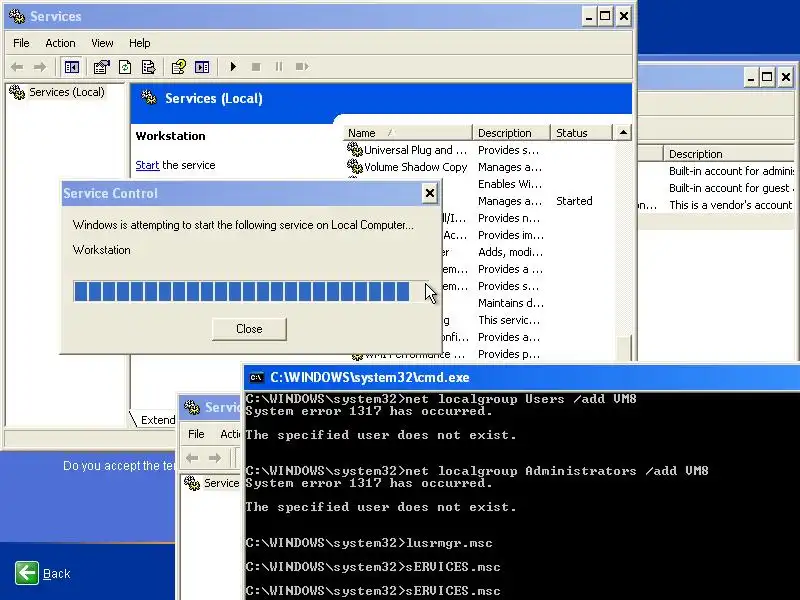Click the Back arrow in Services toolbar
800x600 pixels.
pyautogui.click(x=17, y=67)
